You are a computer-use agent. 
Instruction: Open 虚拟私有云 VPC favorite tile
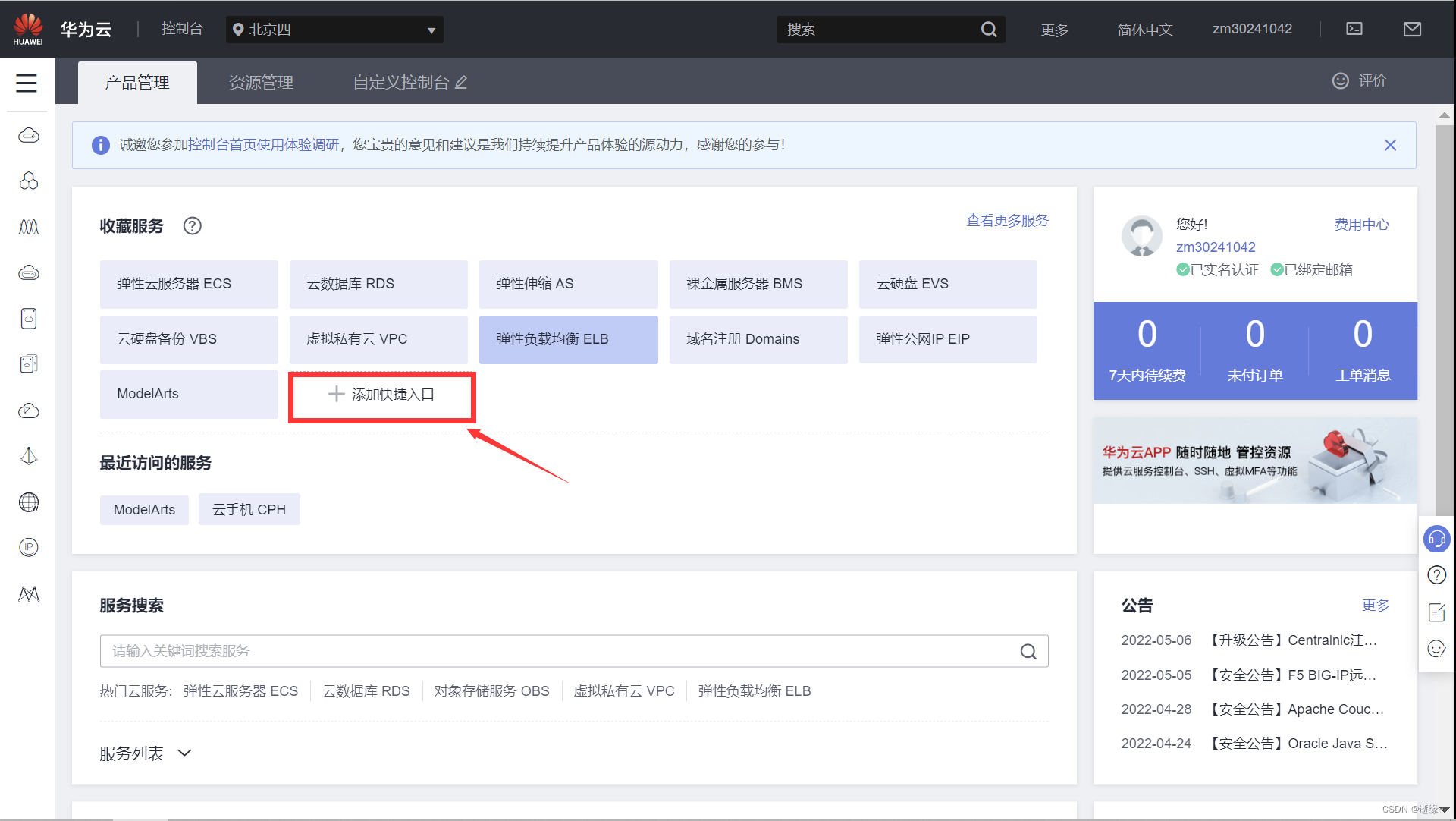[x=378, y=339]
